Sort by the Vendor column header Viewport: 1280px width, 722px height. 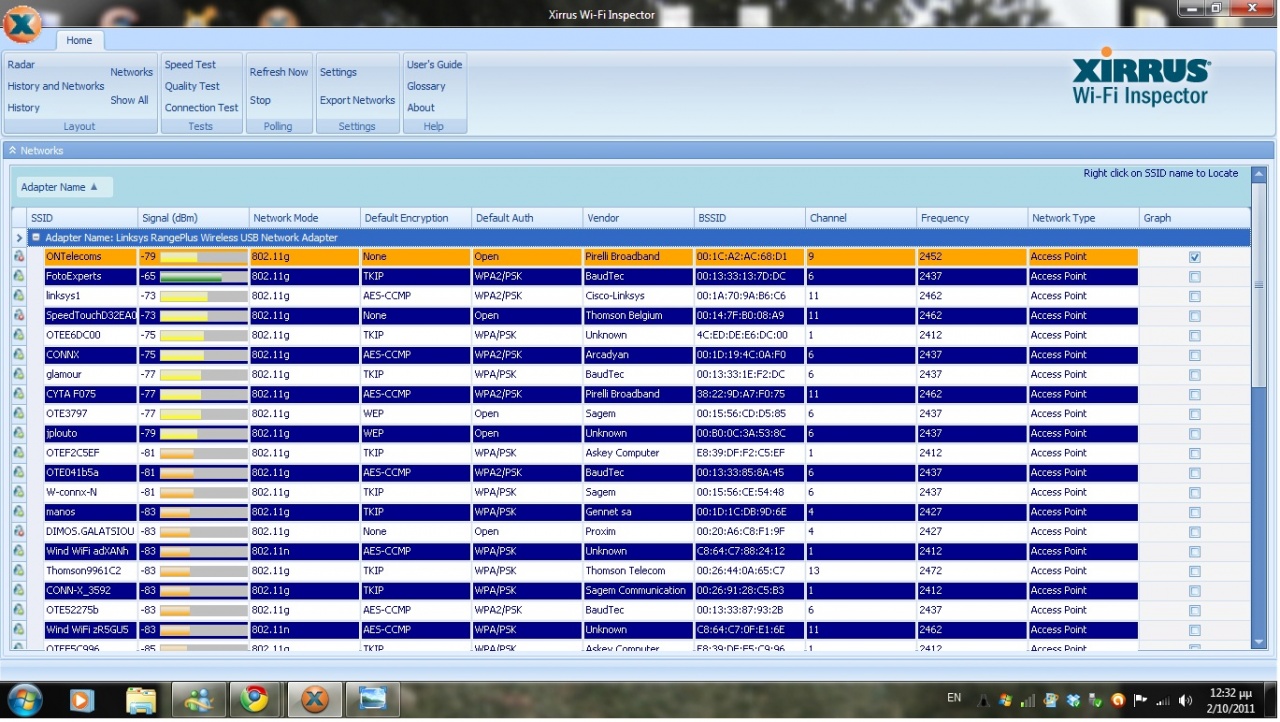click(638, 218)
